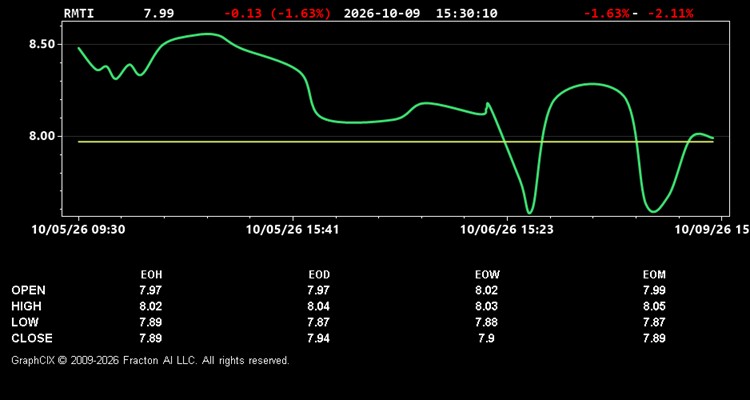Click the HIGH row label
This screenshot has width=750, height=400.
pyautogui.click(x=26, y=306)
